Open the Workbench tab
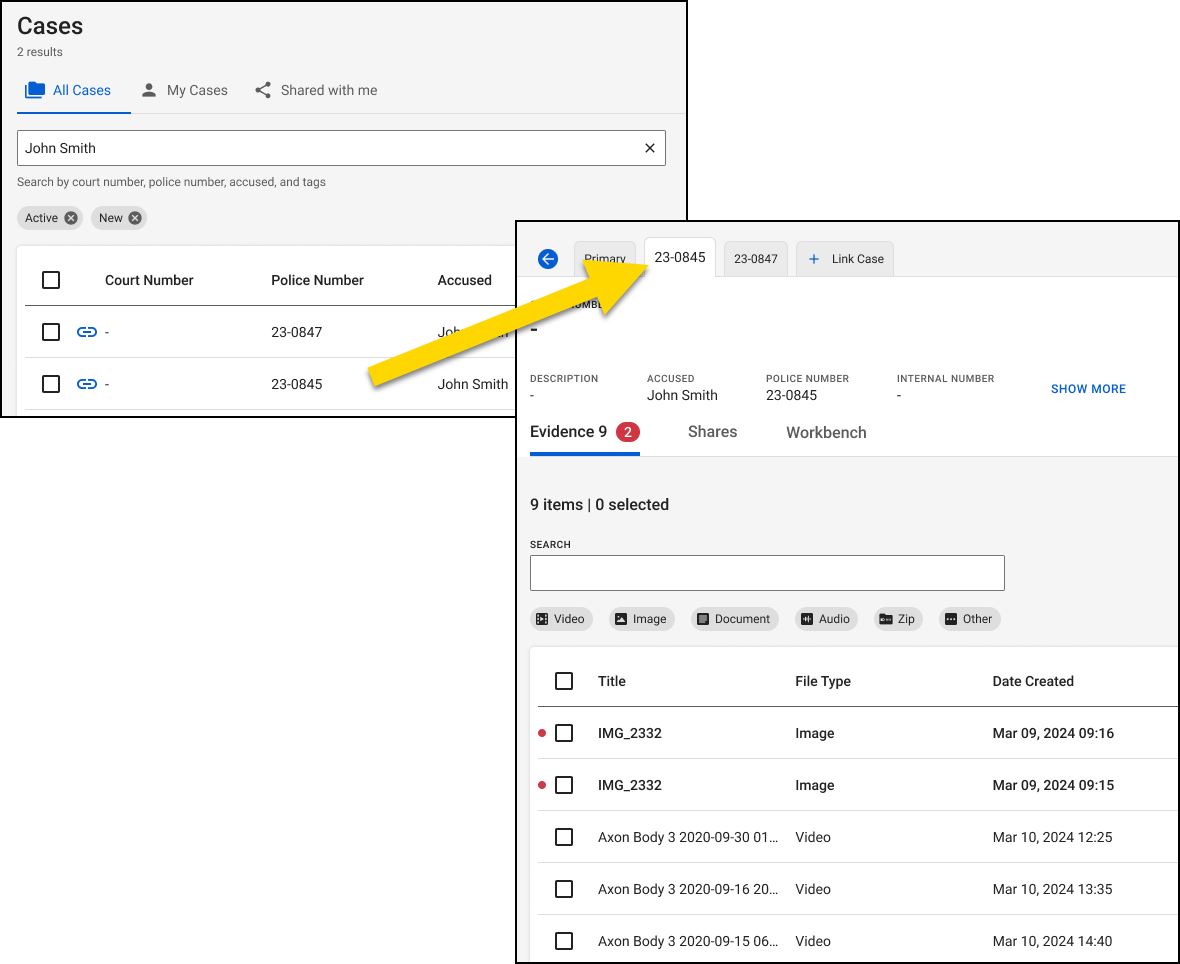The height and width of the screenshot is (964, 1180). coord(826,433)
